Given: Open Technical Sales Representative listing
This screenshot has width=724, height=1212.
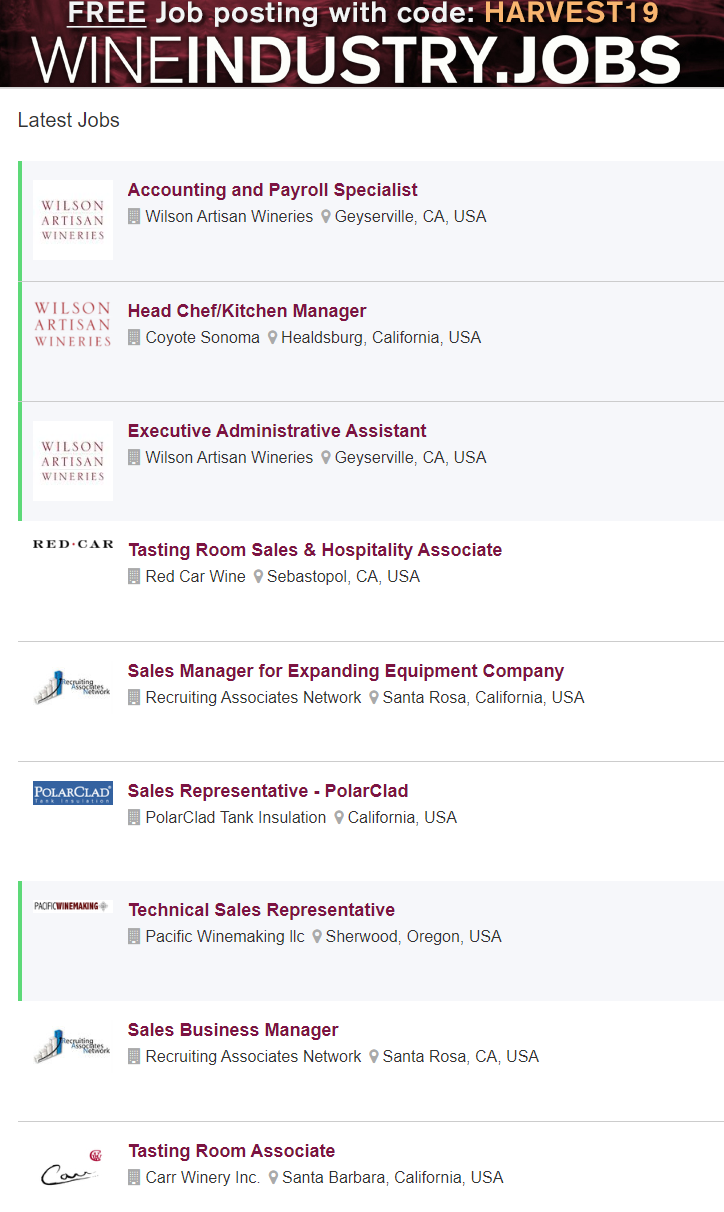Looking at the screenshot, I should pos(261,910).
